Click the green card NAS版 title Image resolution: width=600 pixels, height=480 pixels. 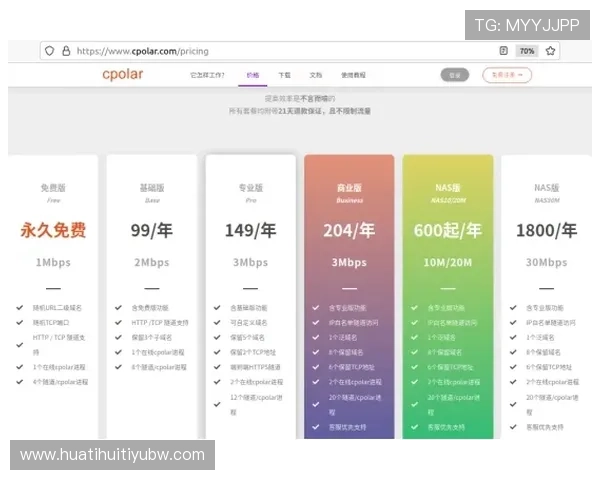(448, 188)
